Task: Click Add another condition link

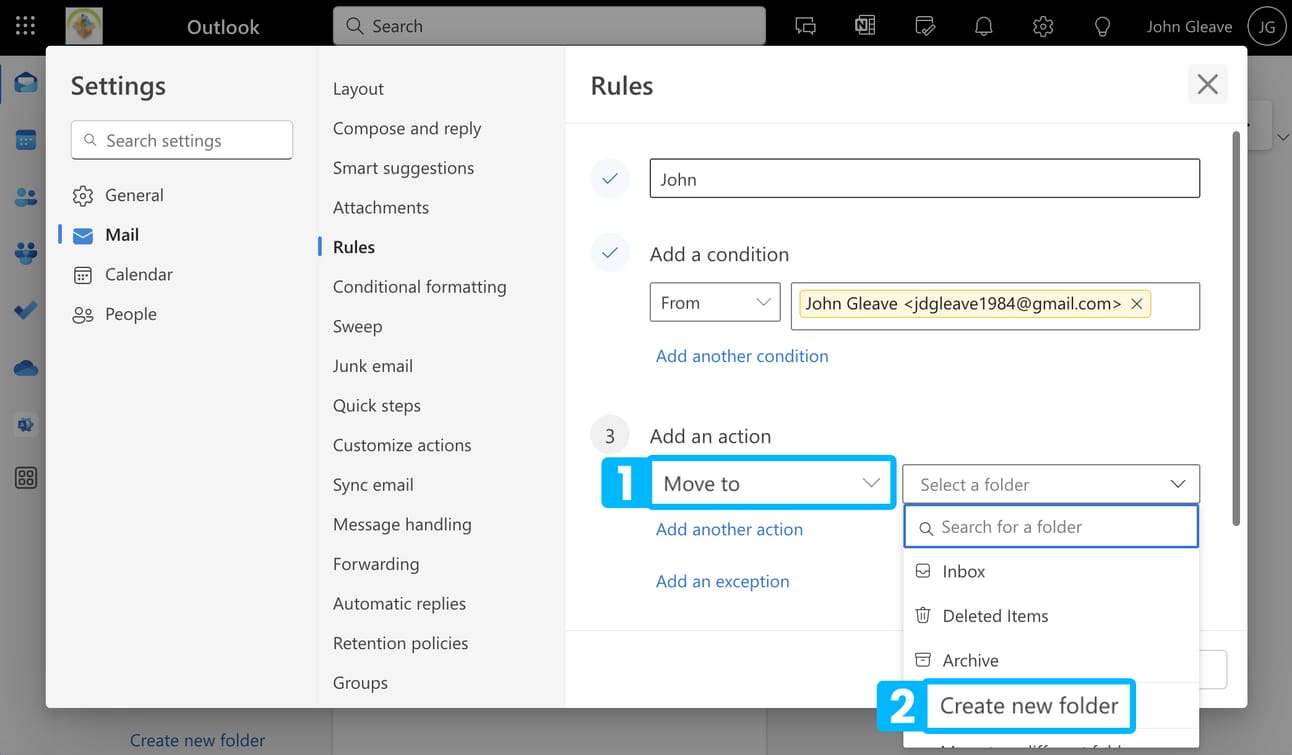Action: [x=742, y=356]
